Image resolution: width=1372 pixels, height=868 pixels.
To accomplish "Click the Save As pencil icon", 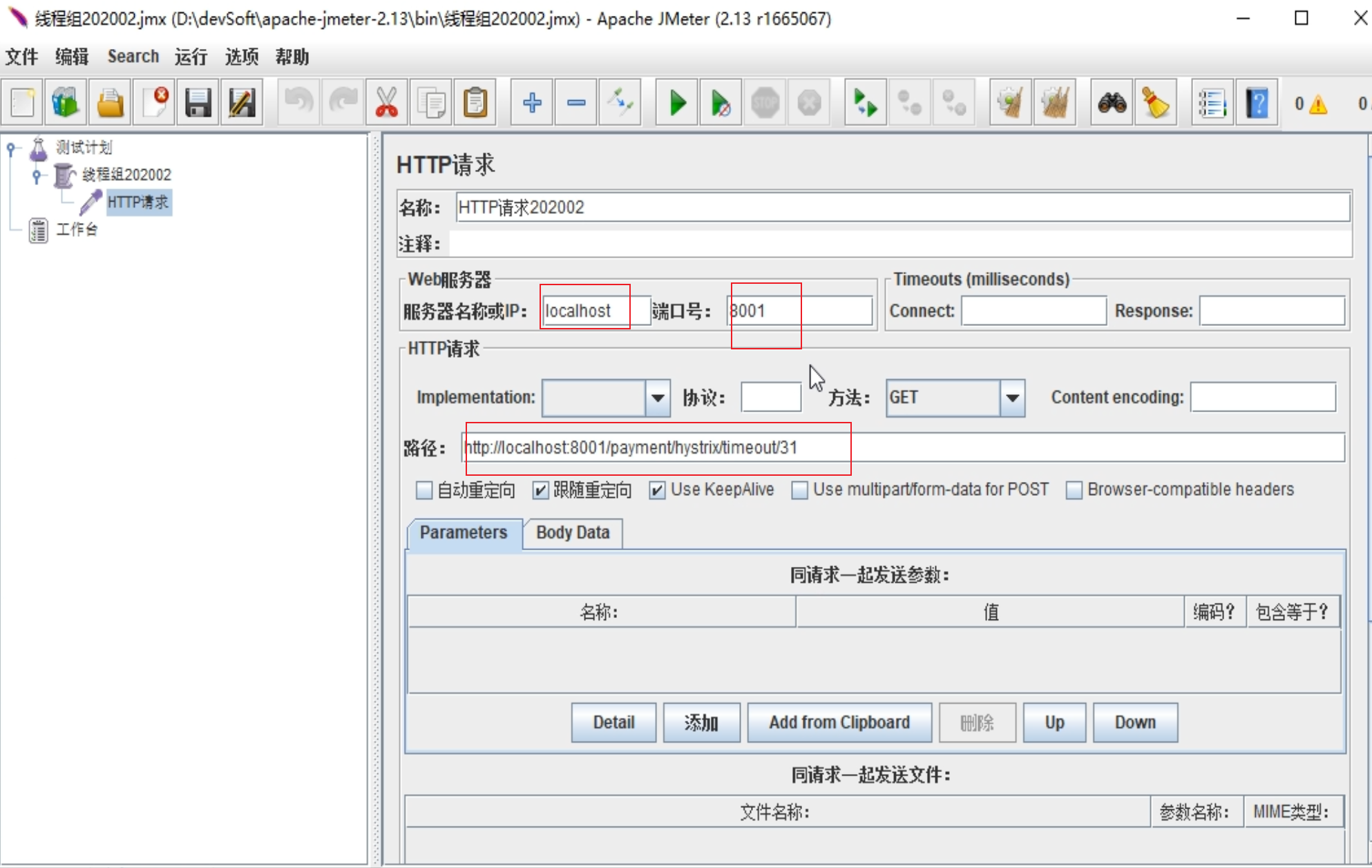I will tap(242, 104).
